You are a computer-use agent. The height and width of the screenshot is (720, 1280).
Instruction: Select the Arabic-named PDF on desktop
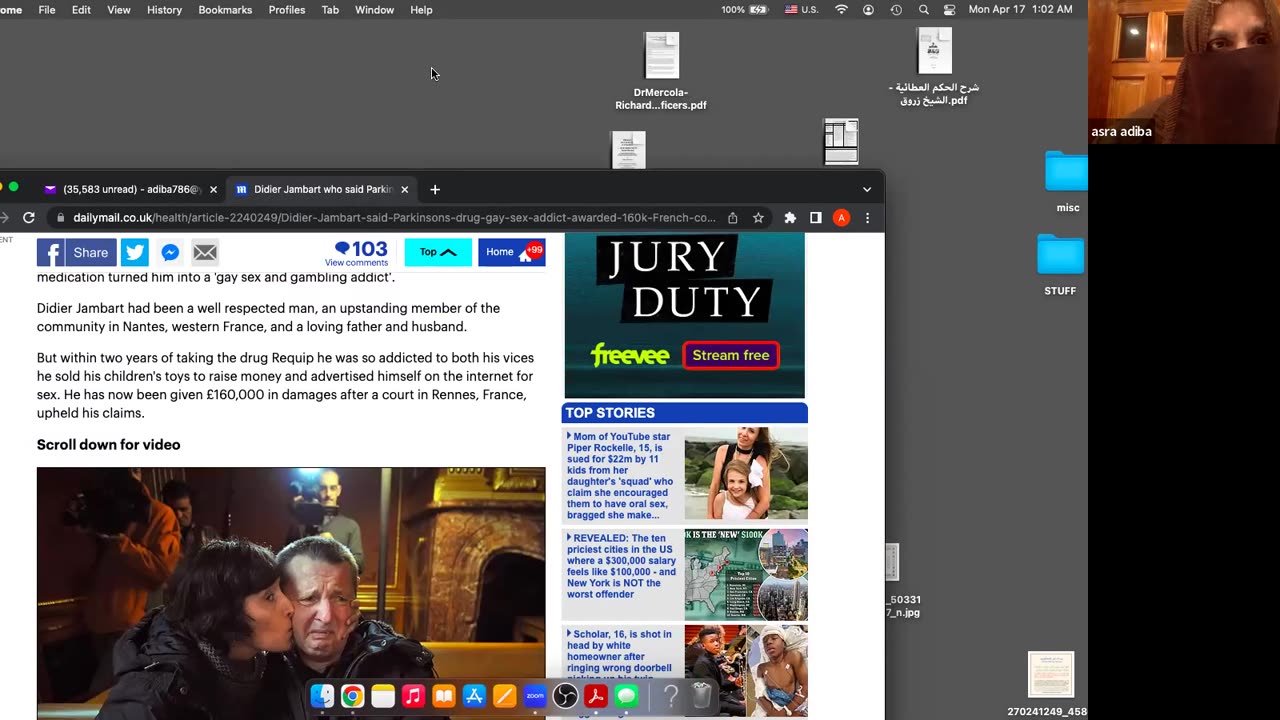point(934,67)
